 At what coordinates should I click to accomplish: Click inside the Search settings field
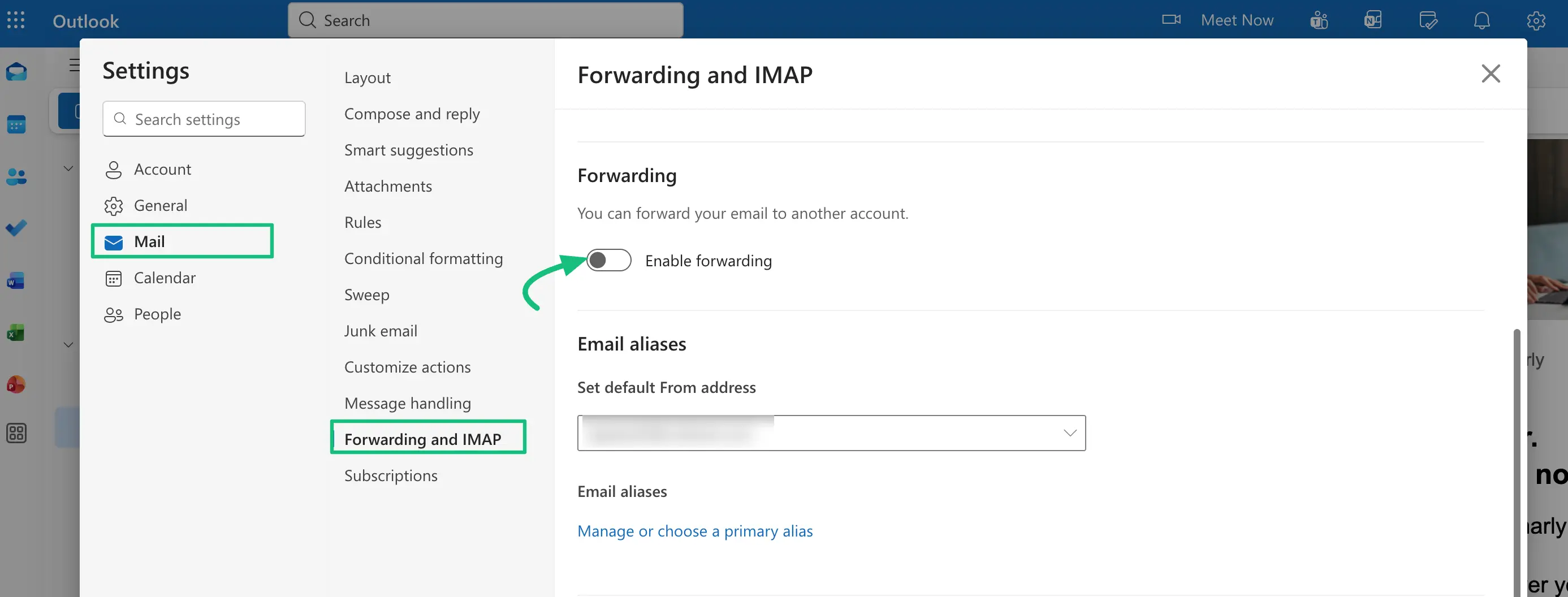pyautogui.click(x=204, y=119)
